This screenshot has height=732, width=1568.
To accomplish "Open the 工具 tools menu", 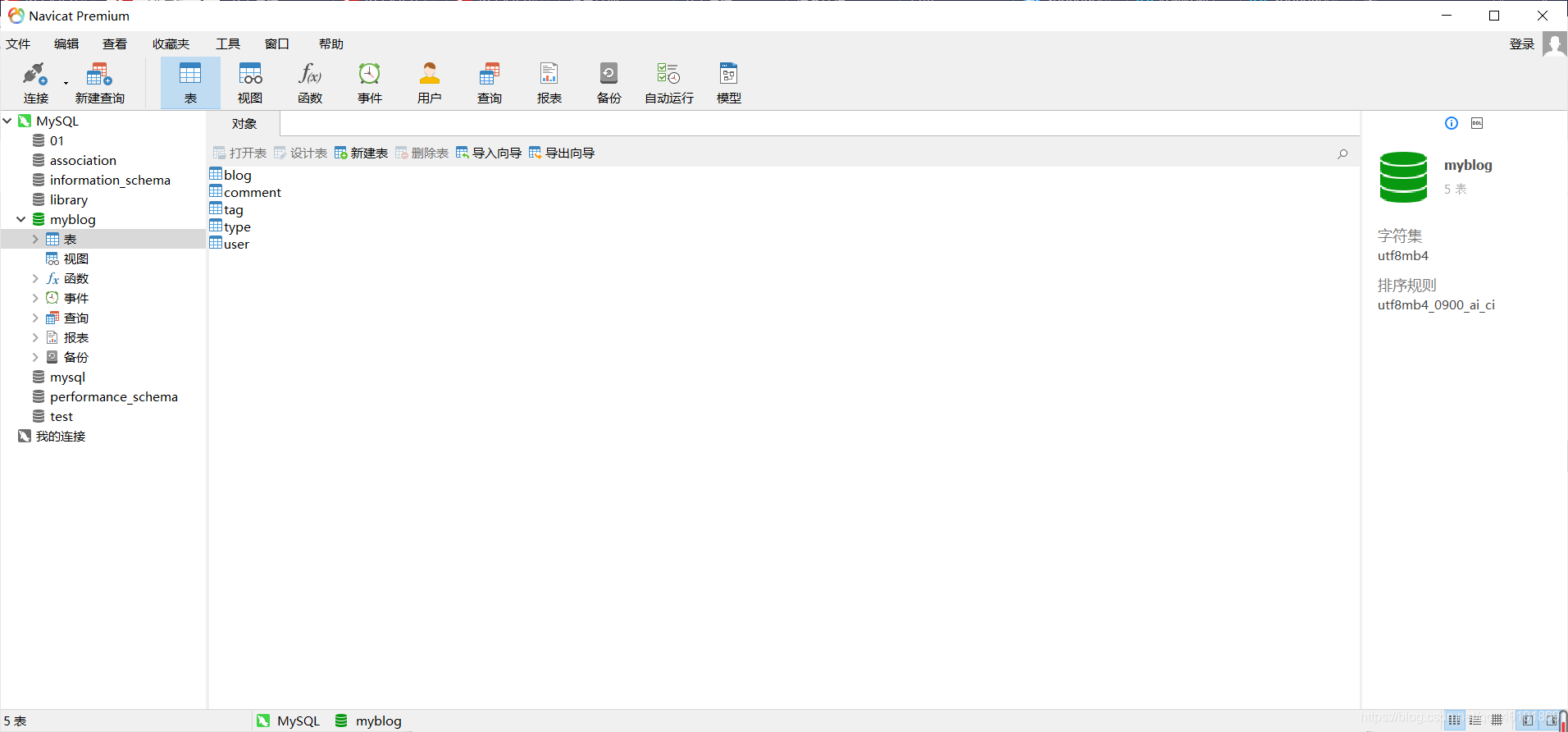I will [228, 44].
